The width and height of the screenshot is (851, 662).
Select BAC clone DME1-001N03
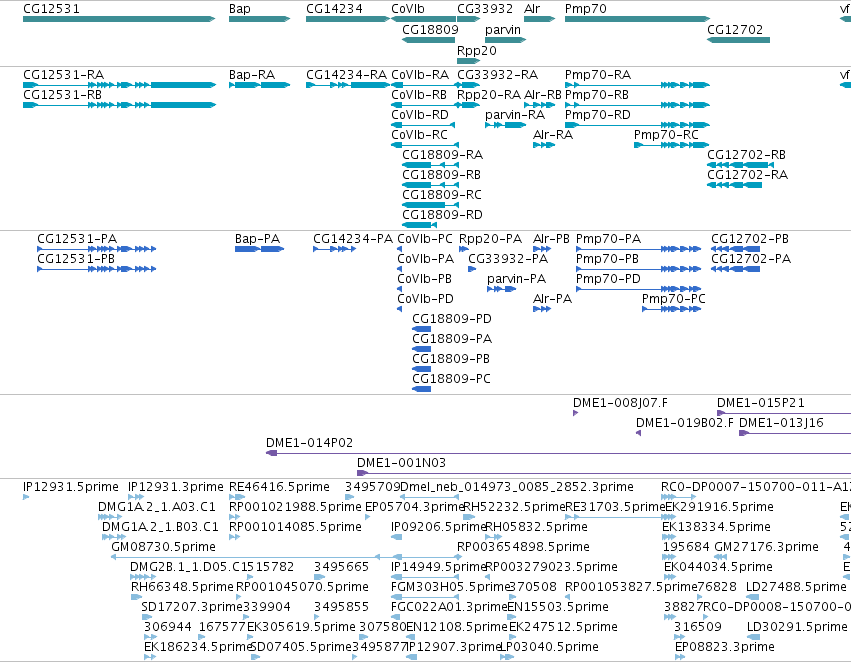point(604,473)
